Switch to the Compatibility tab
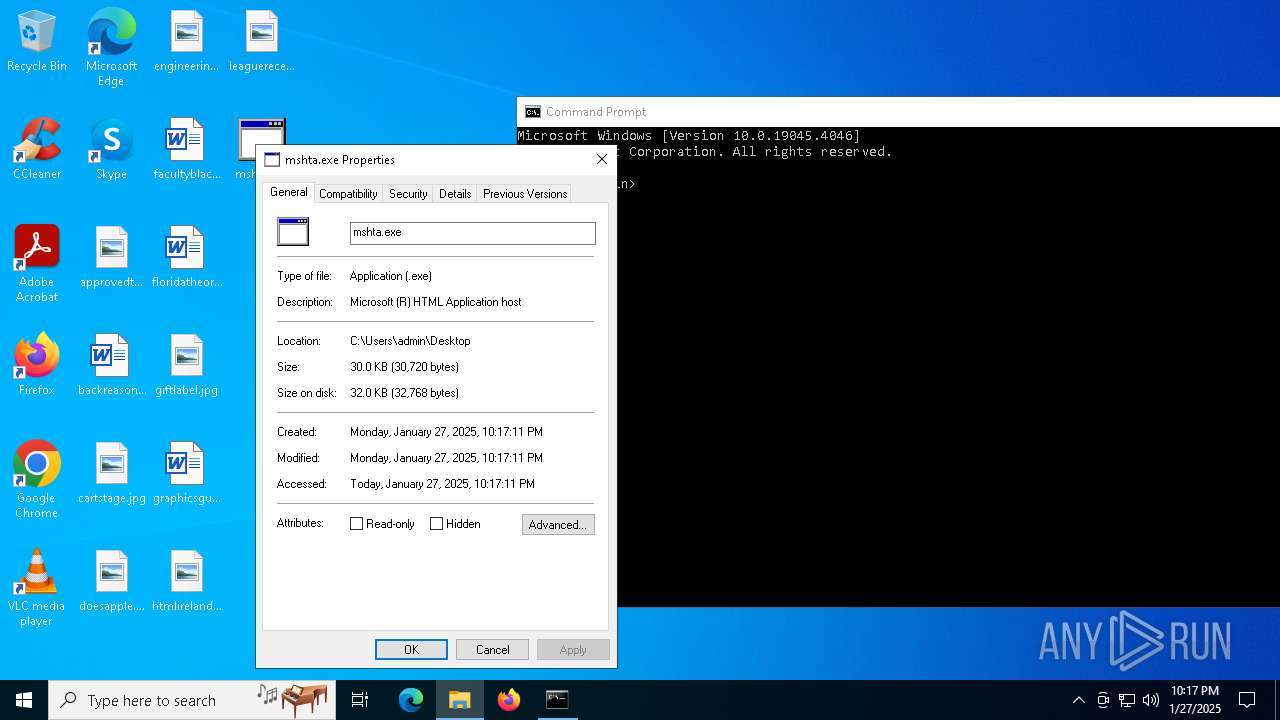Screen dimensions: 1280x720 [348, 194]
